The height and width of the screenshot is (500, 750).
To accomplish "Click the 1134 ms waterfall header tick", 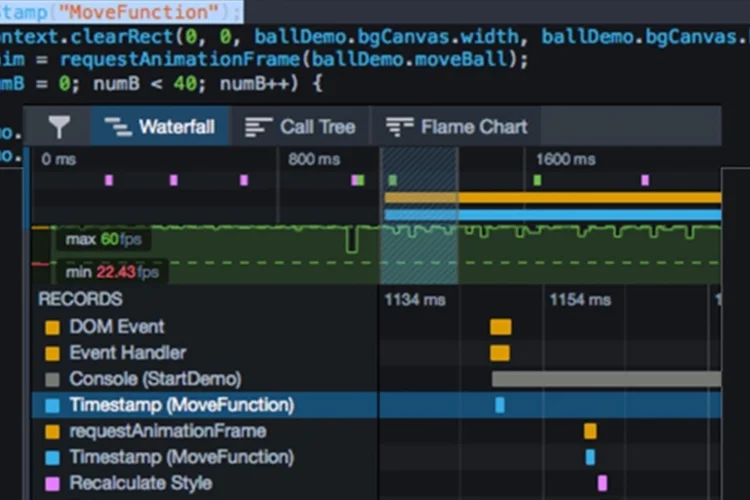I will click(415, 300).
